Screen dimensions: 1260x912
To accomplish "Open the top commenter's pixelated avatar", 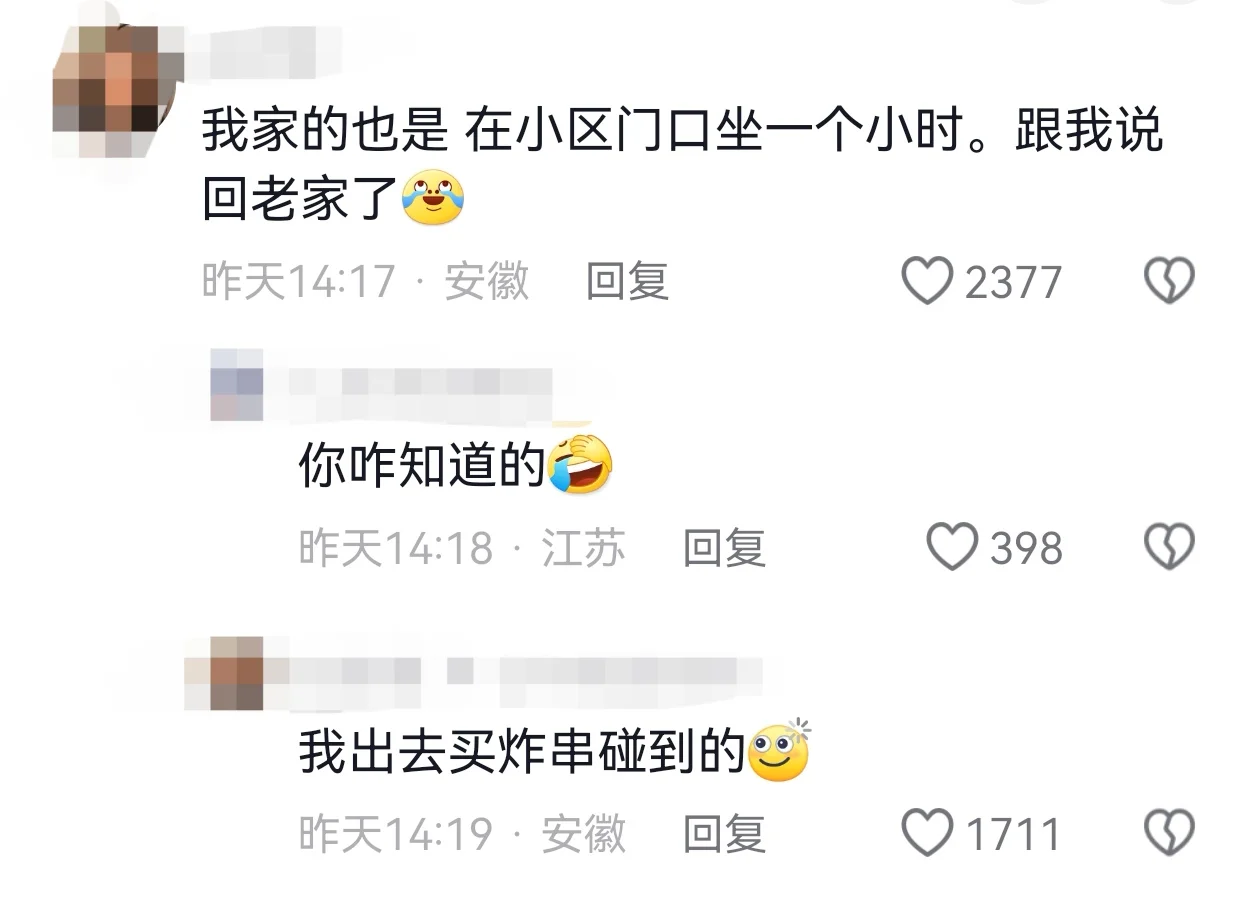I will pyautogui.click(x=119, y=93).
